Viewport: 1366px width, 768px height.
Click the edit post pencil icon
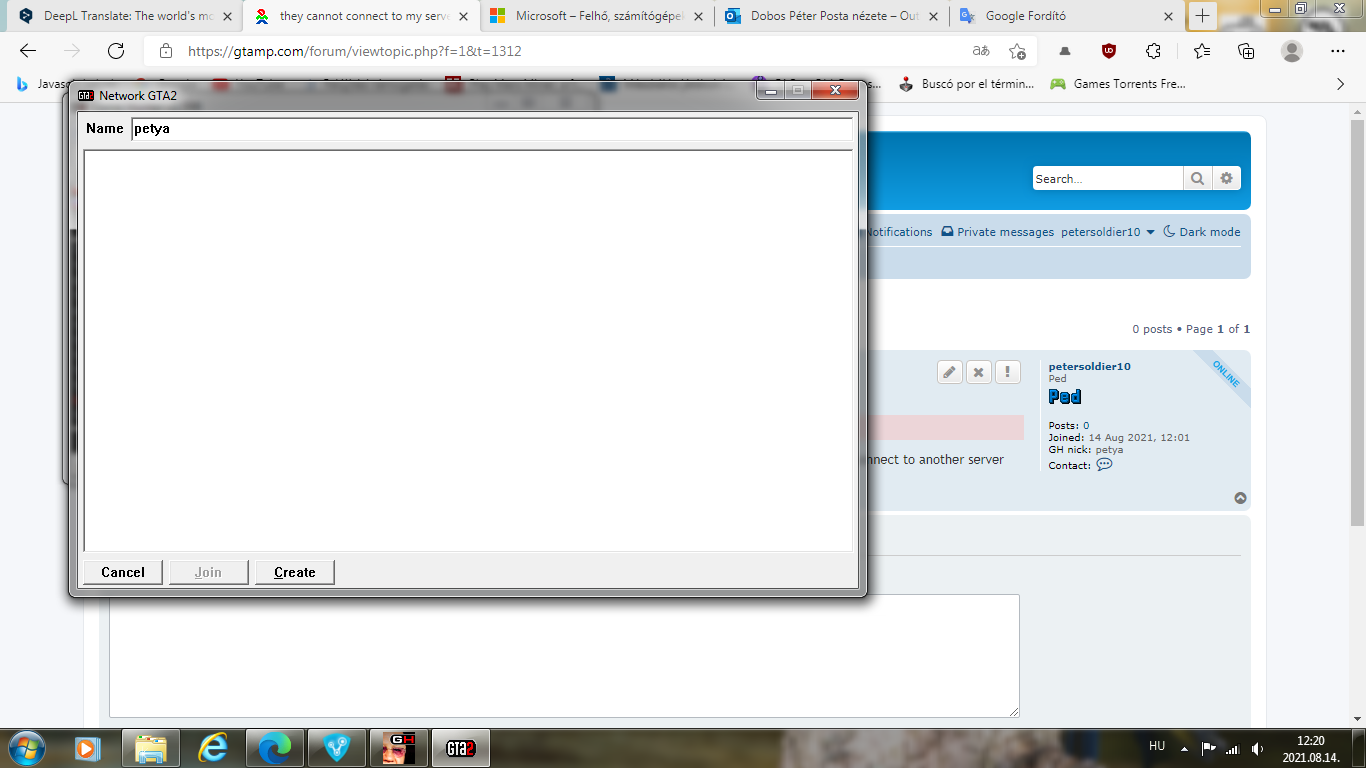(949, 372)
